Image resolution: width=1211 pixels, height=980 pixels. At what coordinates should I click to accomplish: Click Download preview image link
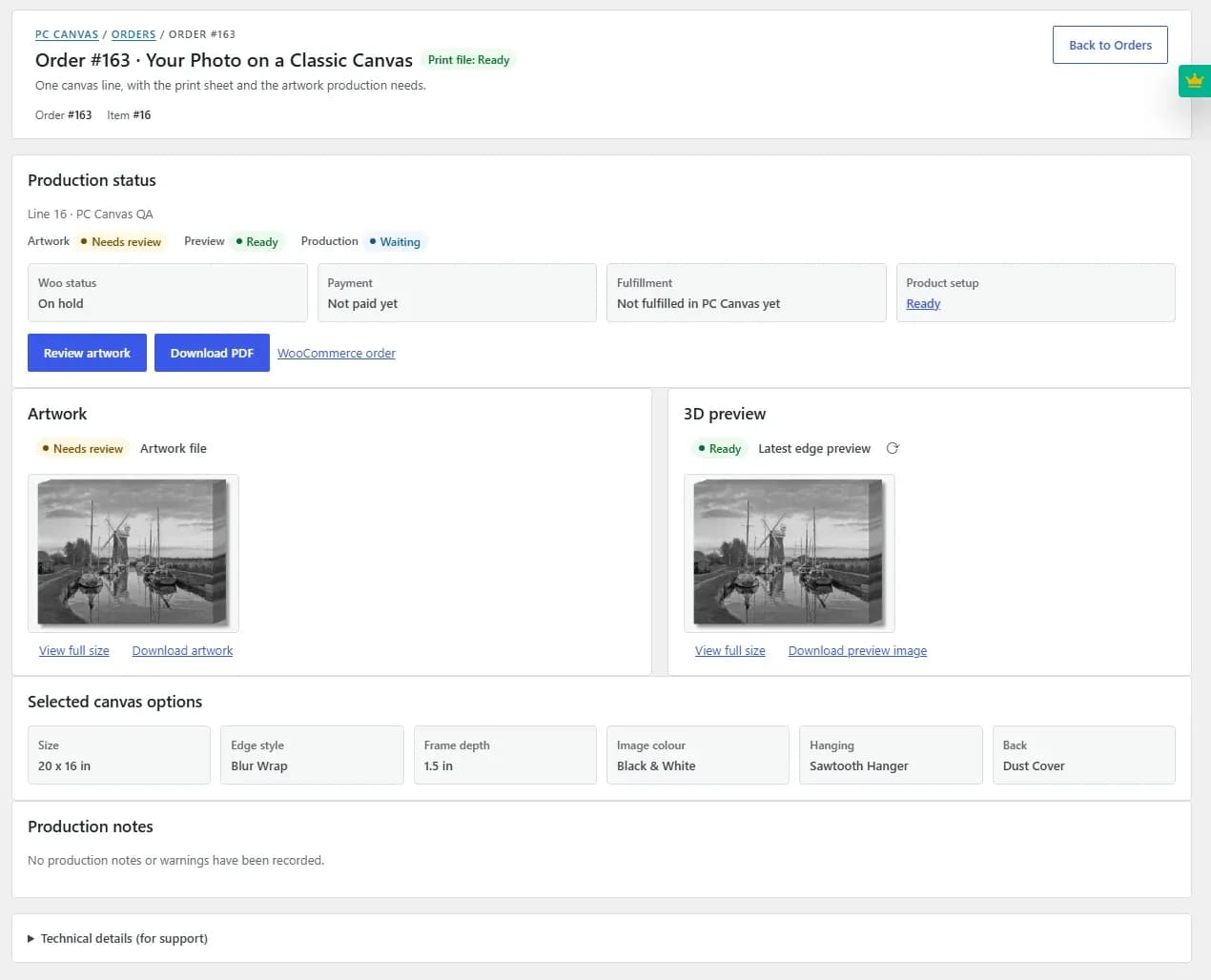(857, 650)
